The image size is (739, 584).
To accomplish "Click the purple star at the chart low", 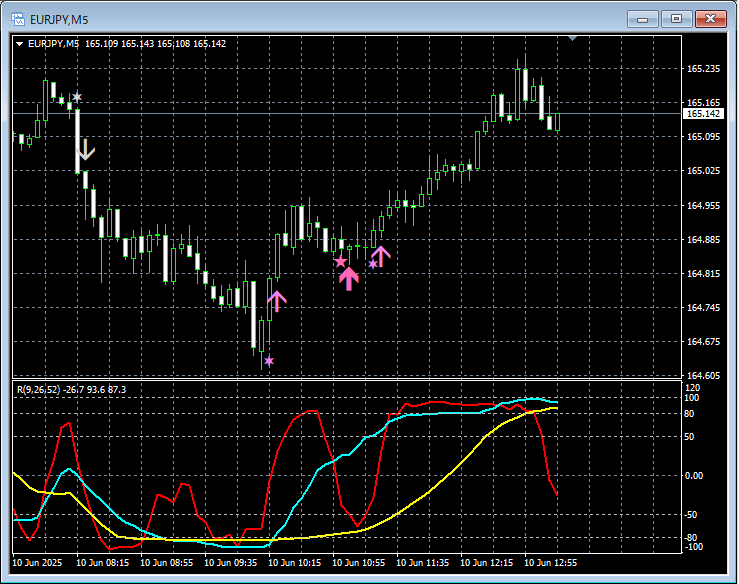I will [x=269, y=361].
